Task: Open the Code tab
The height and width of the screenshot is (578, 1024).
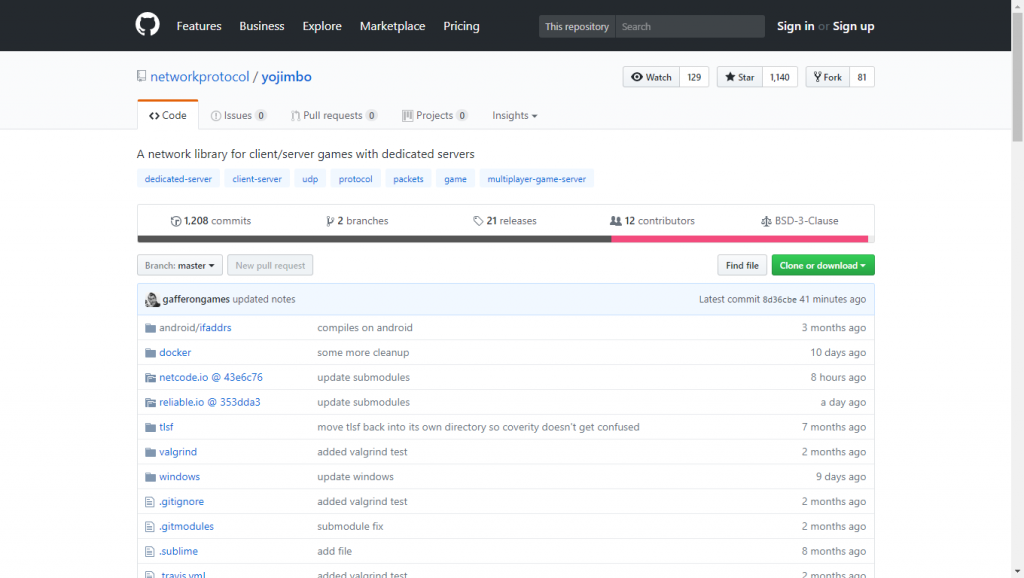Action: (168, 115)
